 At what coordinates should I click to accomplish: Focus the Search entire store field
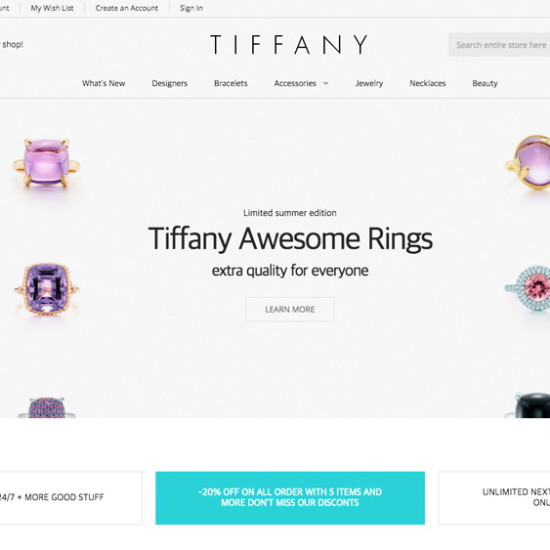499,45
